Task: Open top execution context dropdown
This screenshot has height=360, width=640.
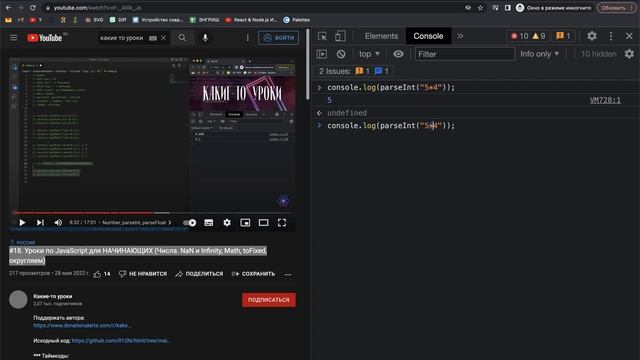Action: 369,54
